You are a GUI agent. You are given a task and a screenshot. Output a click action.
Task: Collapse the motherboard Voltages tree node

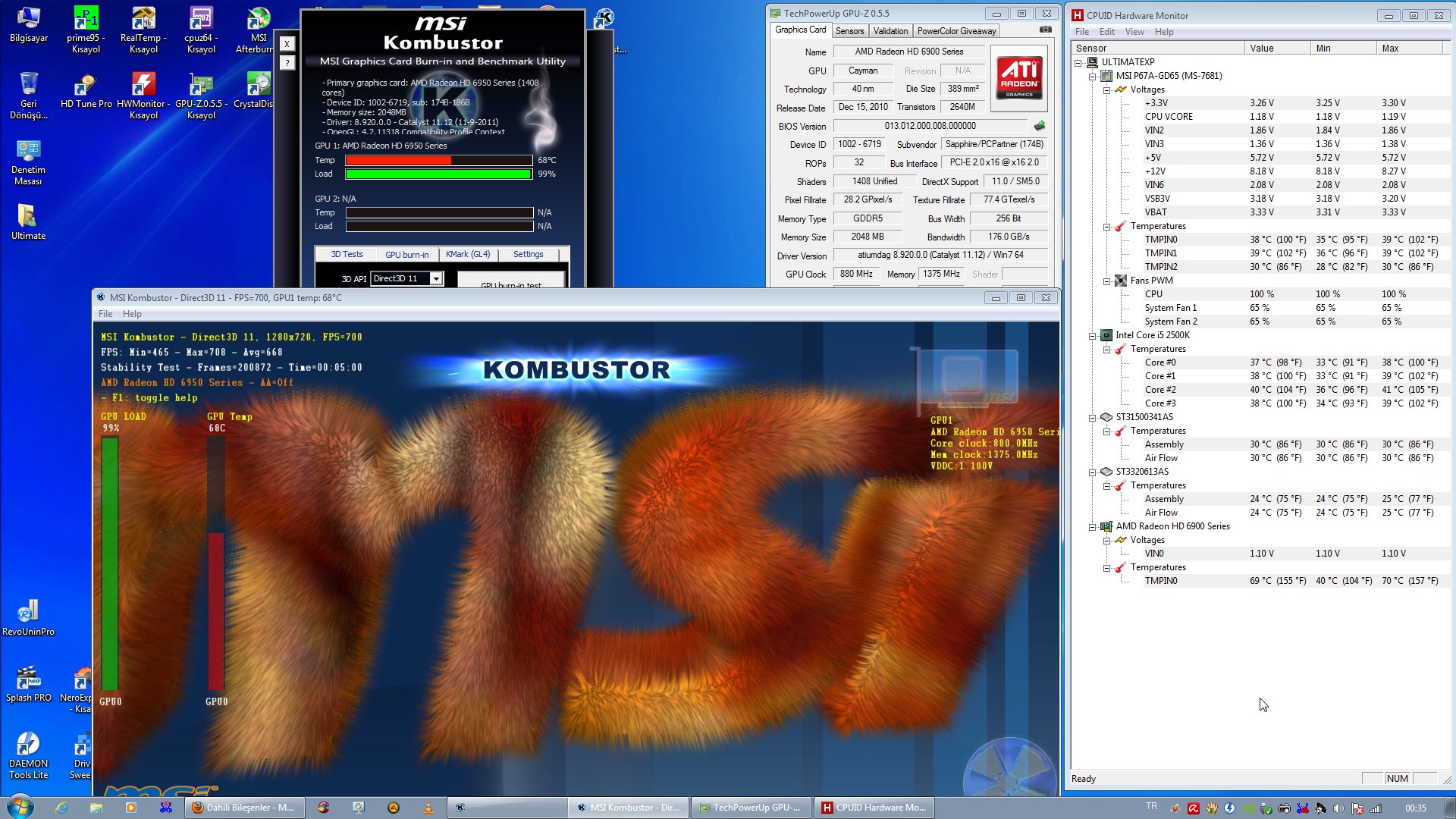pos(1107,89)
